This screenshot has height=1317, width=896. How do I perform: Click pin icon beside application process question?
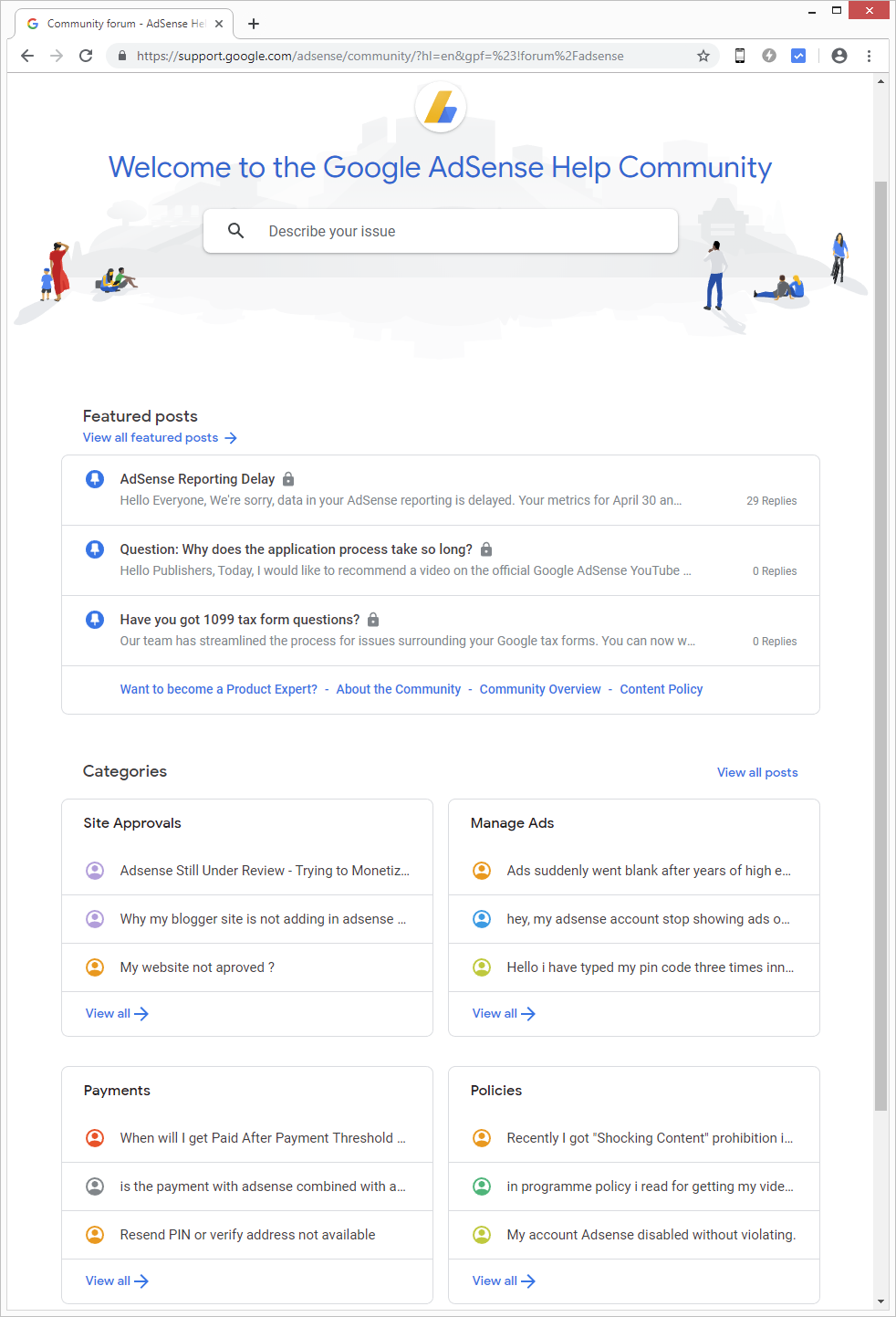[95, 549]
